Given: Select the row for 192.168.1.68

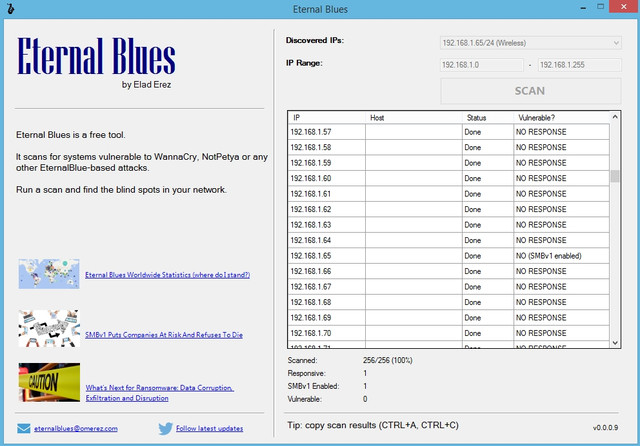Looking at the screenshot, I should coord(449,302).
